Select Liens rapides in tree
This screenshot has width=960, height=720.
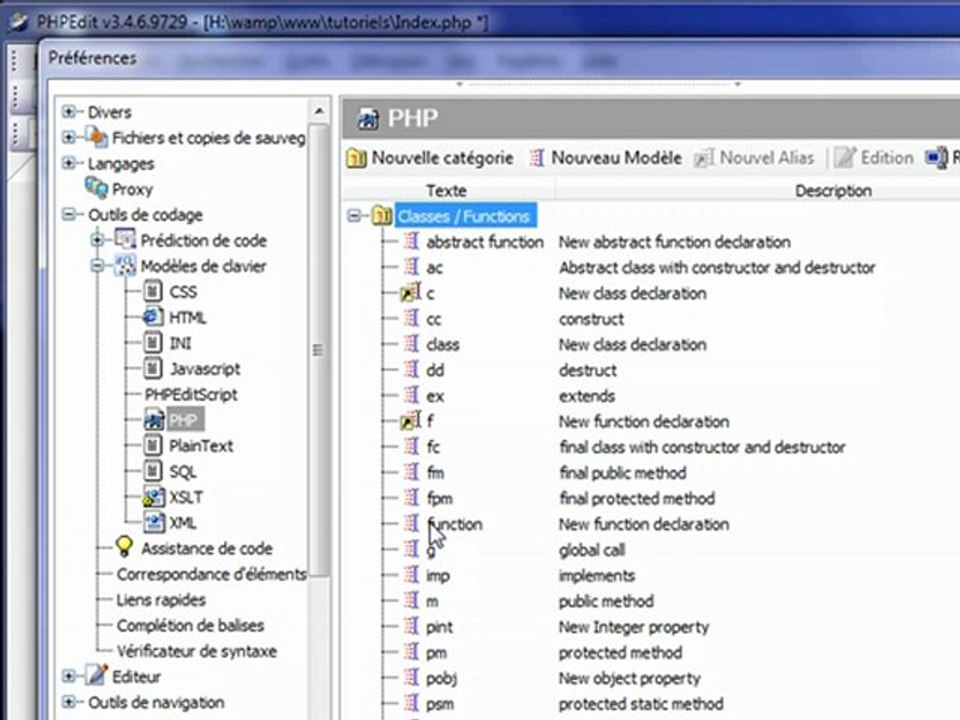coord(161,600)
